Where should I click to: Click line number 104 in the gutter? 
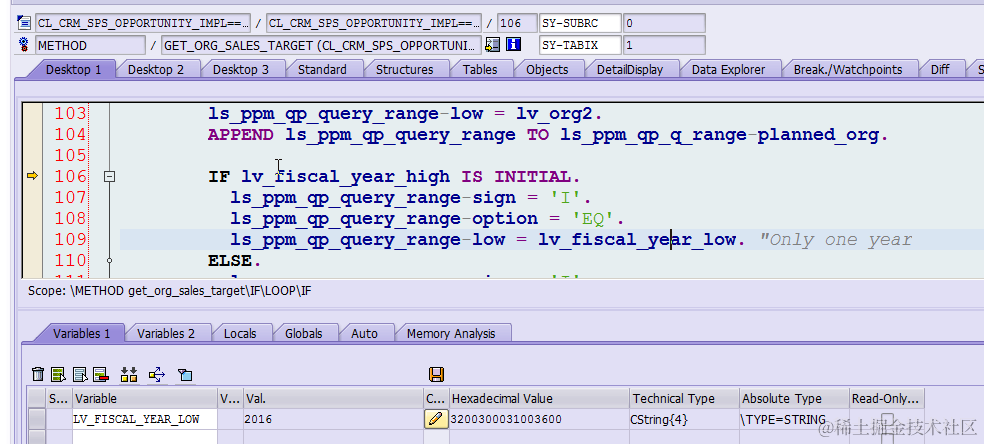coord(70,134)
